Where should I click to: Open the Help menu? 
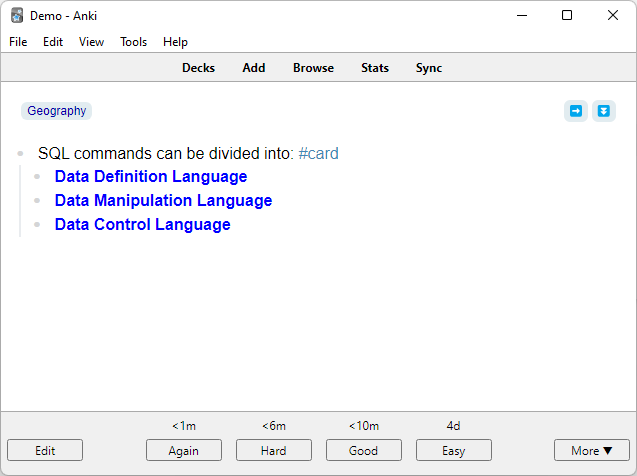click(175, 42)
